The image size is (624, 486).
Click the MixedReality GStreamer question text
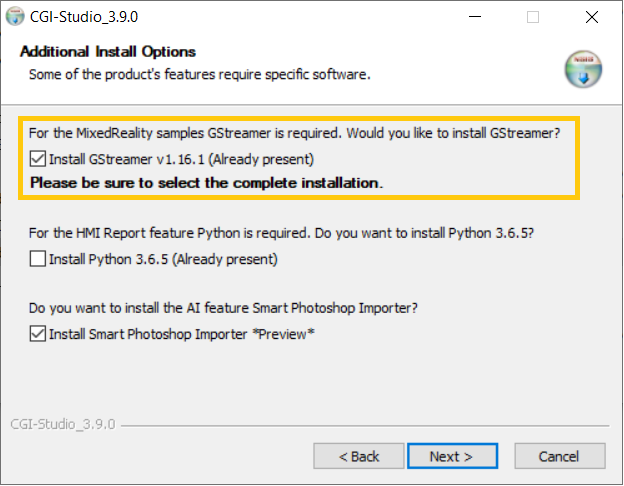(x=294, y=133)
